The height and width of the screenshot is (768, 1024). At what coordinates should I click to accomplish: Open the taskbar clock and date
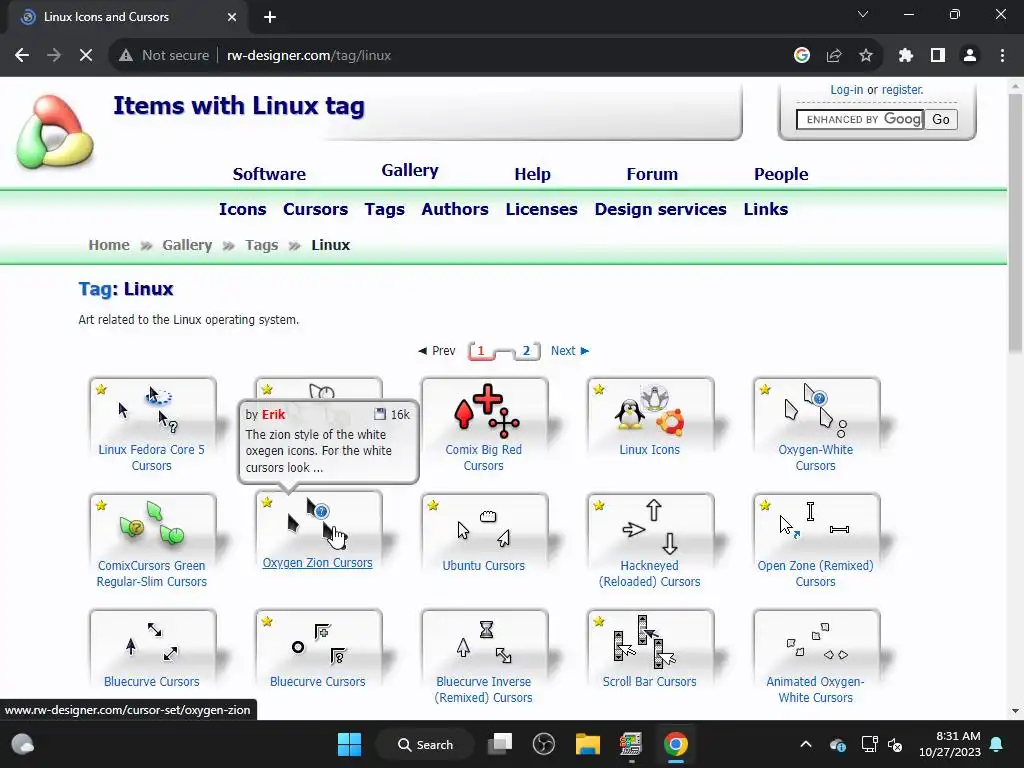click(950, 744)
